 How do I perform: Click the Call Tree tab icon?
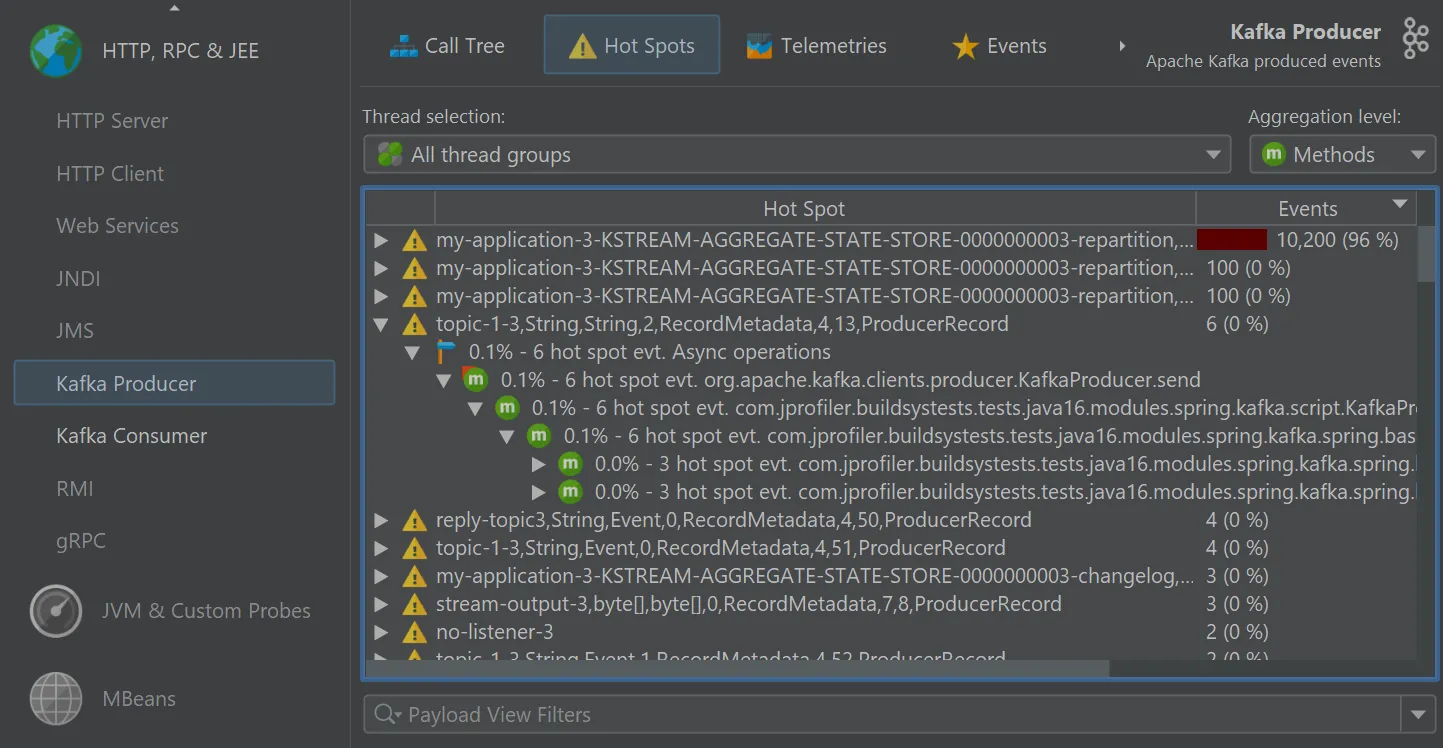tap(403, 46)
